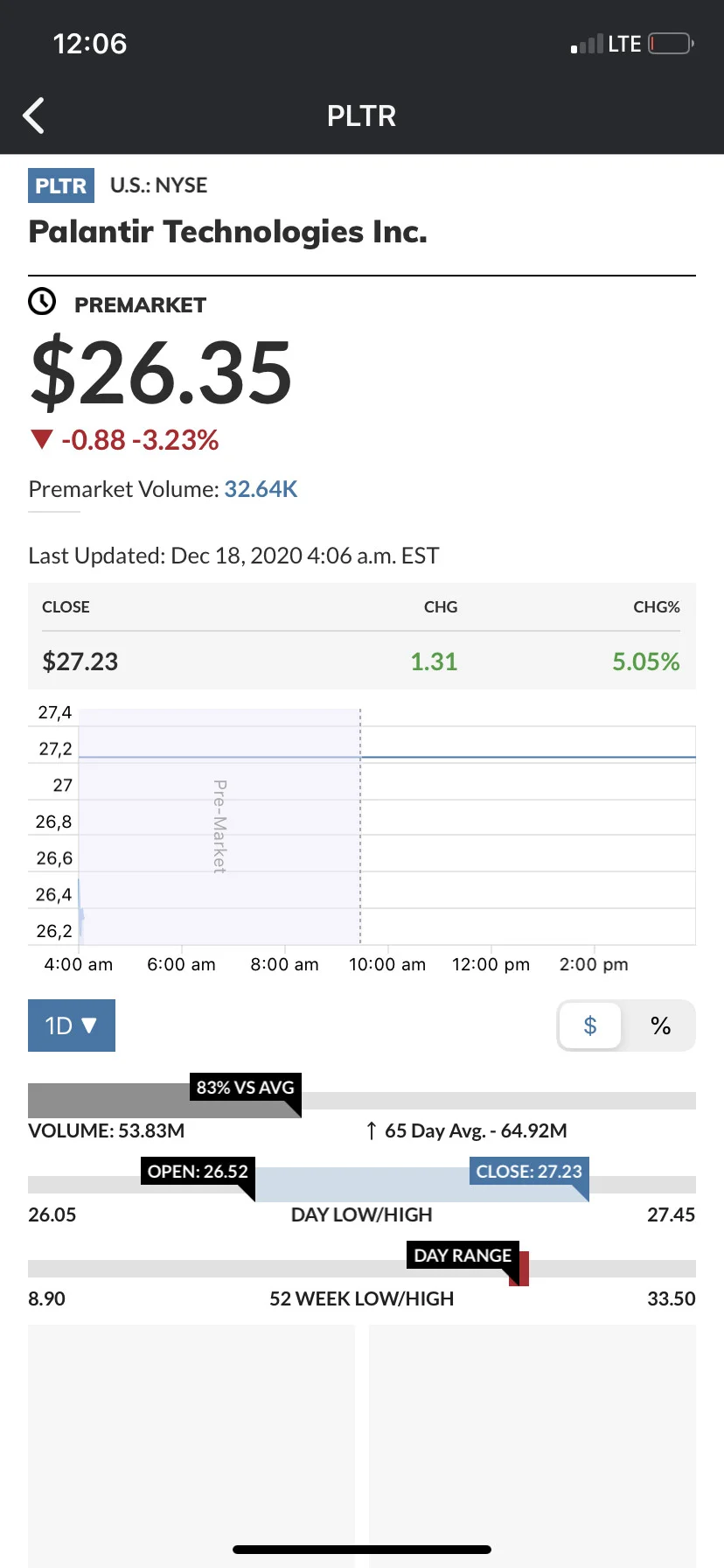This screenshot has height=1568, width=724.
Task: Tap the 10:00 am chart axis label
Action: (x=387, y=964)
